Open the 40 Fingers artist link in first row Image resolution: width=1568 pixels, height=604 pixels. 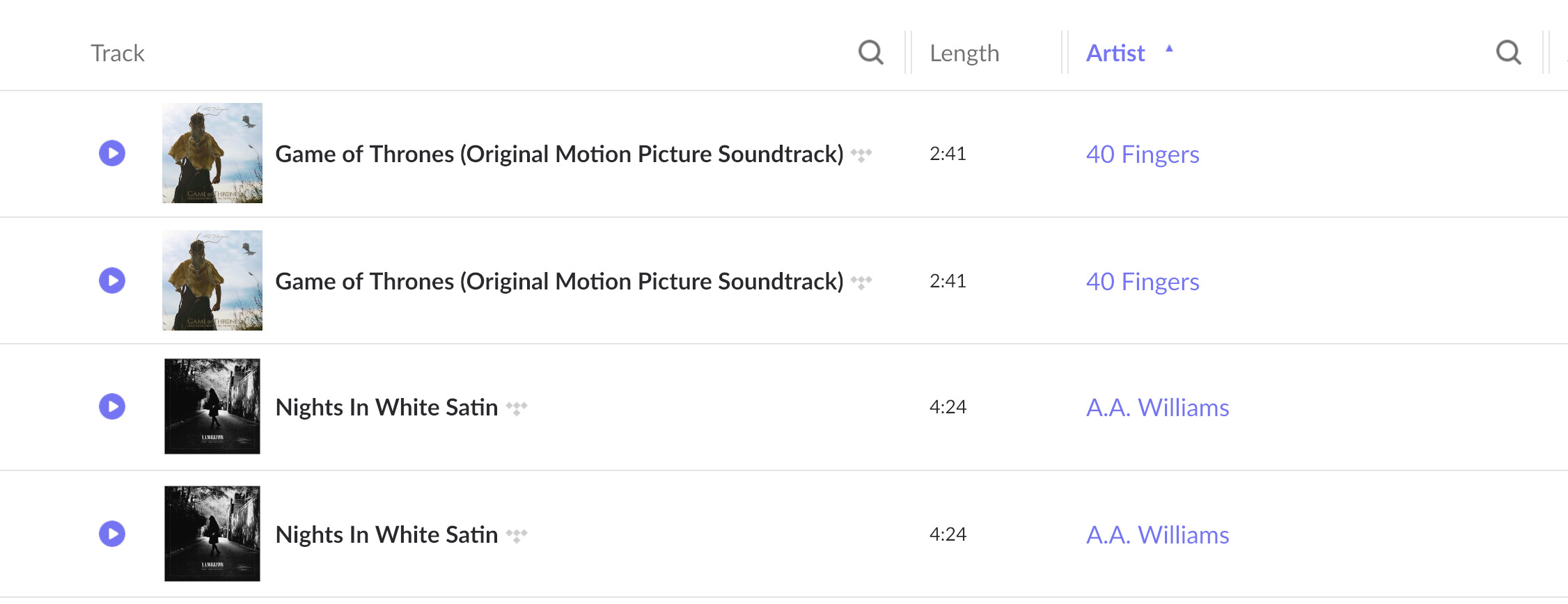(x=1143, y=154)
